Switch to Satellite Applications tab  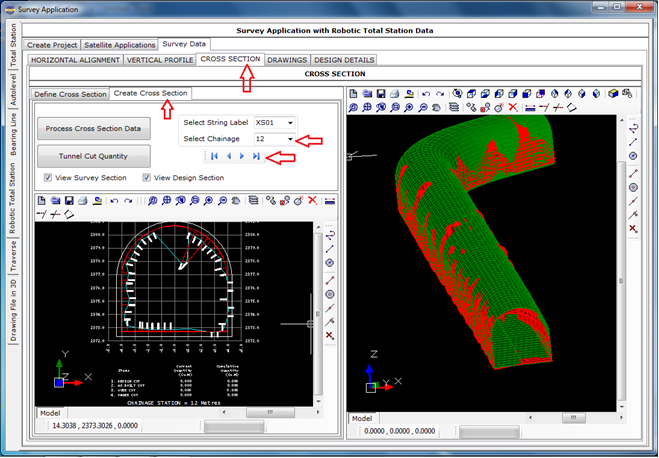(x=120, y=45)
